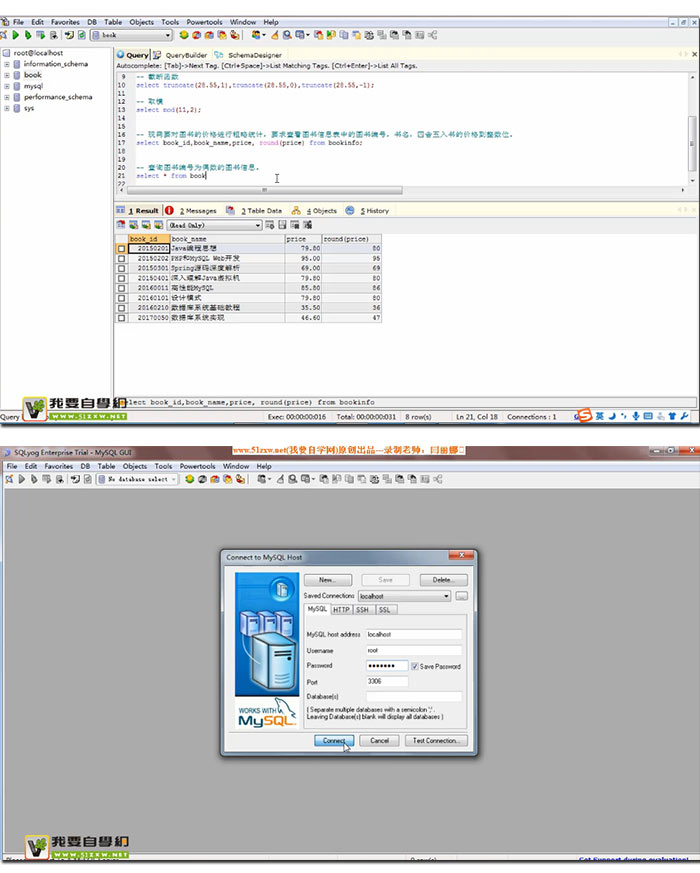The height and width of the screenshot is (873, 700).
Task: Check the row checkbox for book 20150202
Action: click(121, 258)
